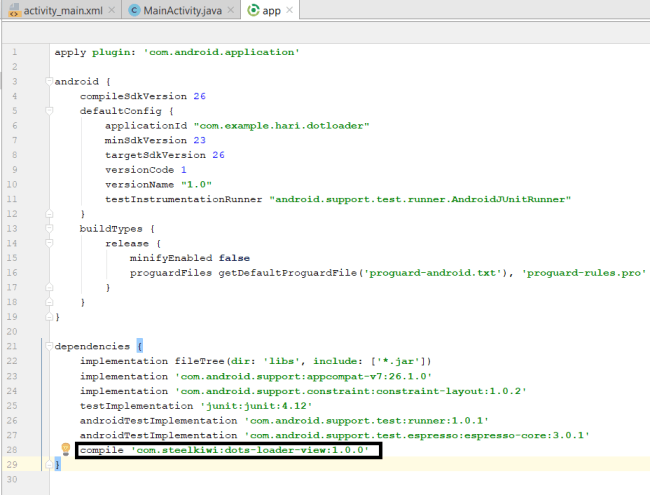Click the Java class icon on MainActivity tab
This screenshot has width=650, height=495.
click(x=134, y=10)
